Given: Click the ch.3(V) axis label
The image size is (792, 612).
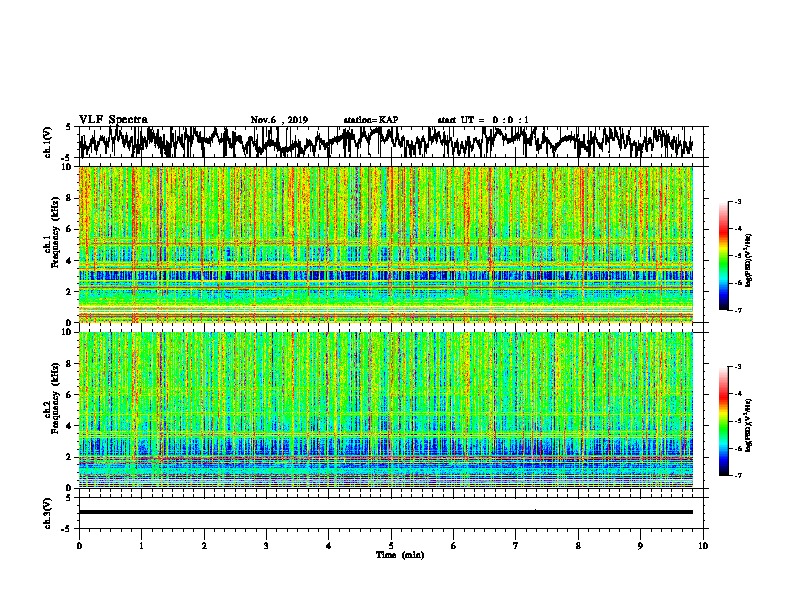Looking at the screenshot, I should pyautogui.click(x=48, y=513).
